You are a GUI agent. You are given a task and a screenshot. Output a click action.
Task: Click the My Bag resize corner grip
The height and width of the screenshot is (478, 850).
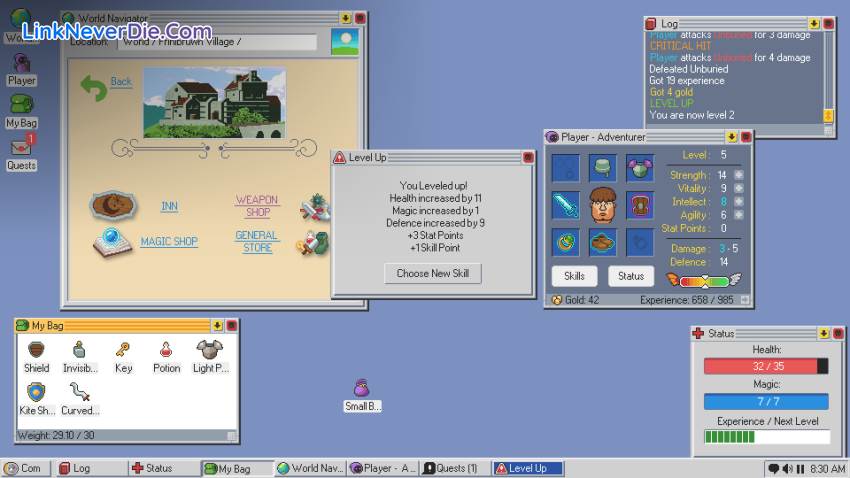point(231,436)
